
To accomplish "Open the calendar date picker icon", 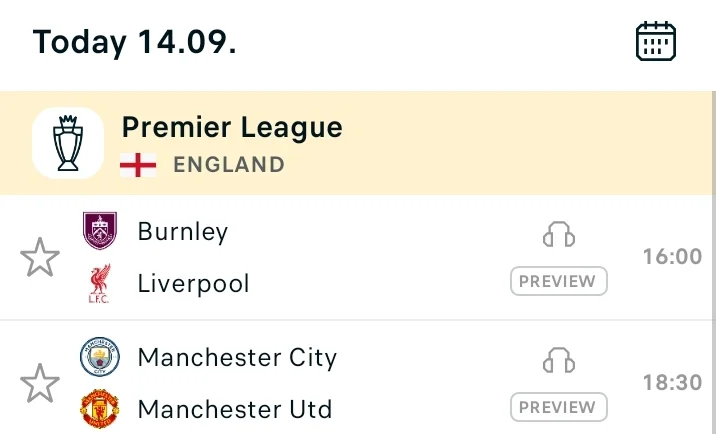I will pyautogui.click(x=656, y=41).
